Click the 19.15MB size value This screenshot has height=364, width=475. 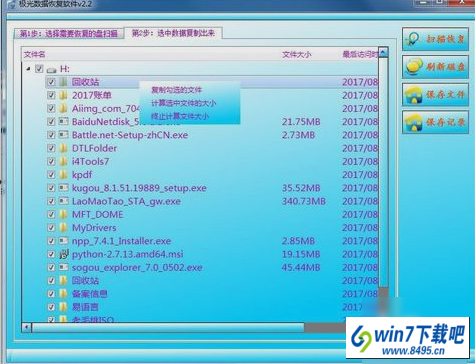[x=301, y=254]
